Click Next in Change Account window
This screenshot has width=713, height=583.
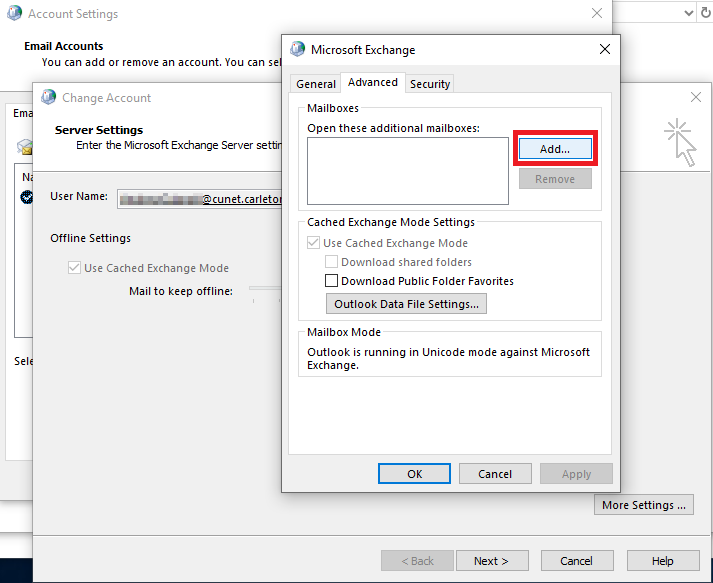click(492, 561)
